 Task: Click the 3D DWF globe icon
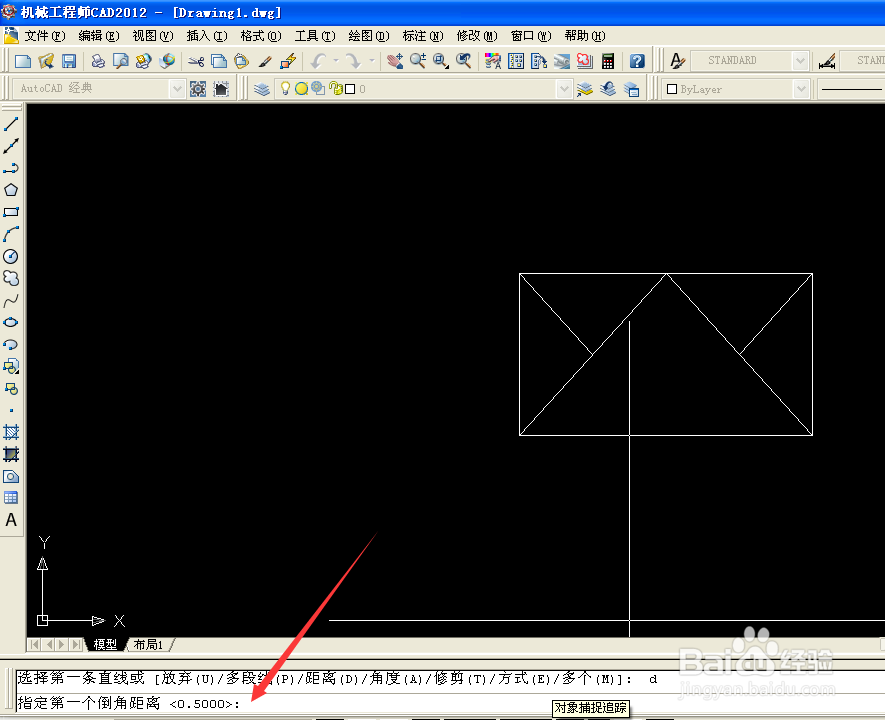(167, 61)
